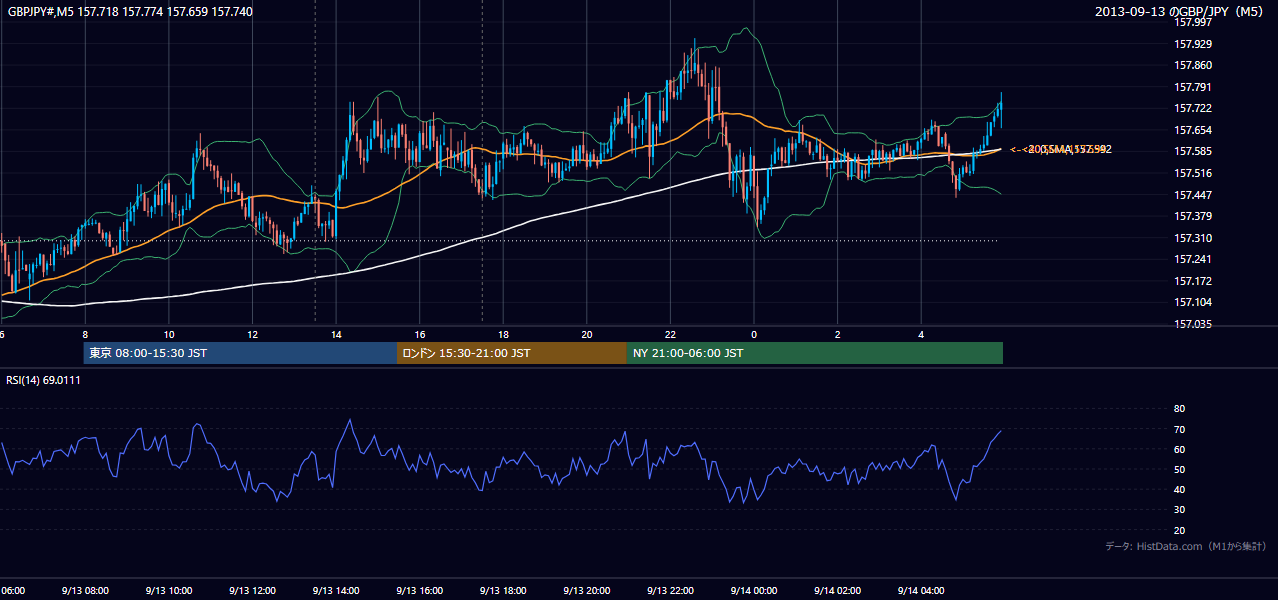This screenshot has width=1278, height=600.
Task: Click the RSI 20 level label
Action: 1179,531
